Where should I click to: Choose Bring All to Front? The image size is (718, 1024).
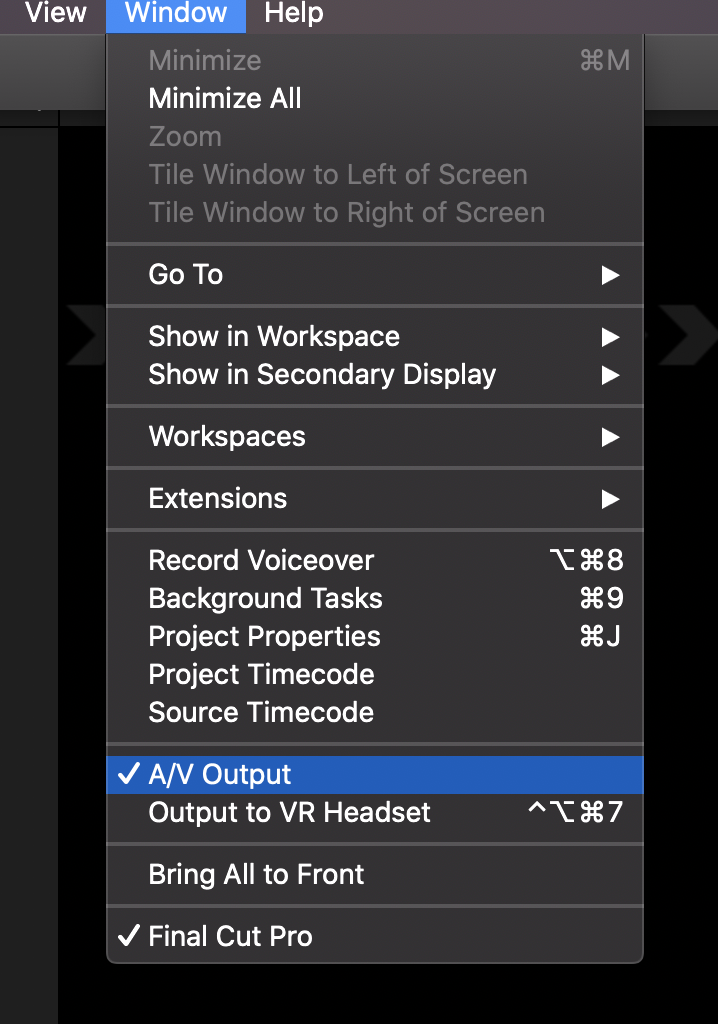[256, 874]
